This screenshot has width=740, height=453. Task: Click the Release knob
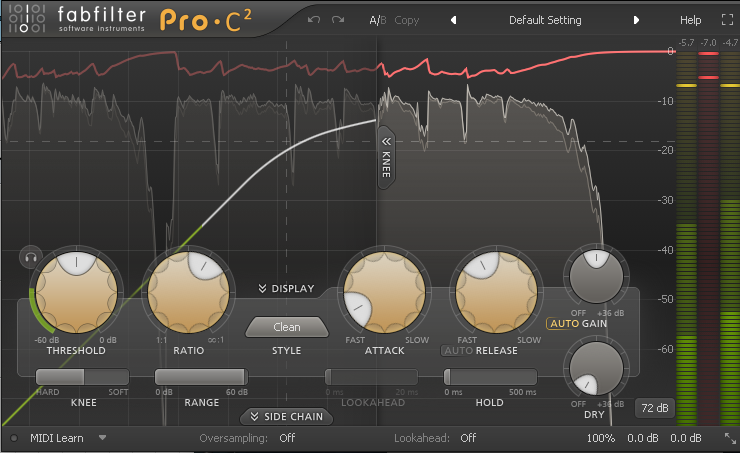click(496, 293)
